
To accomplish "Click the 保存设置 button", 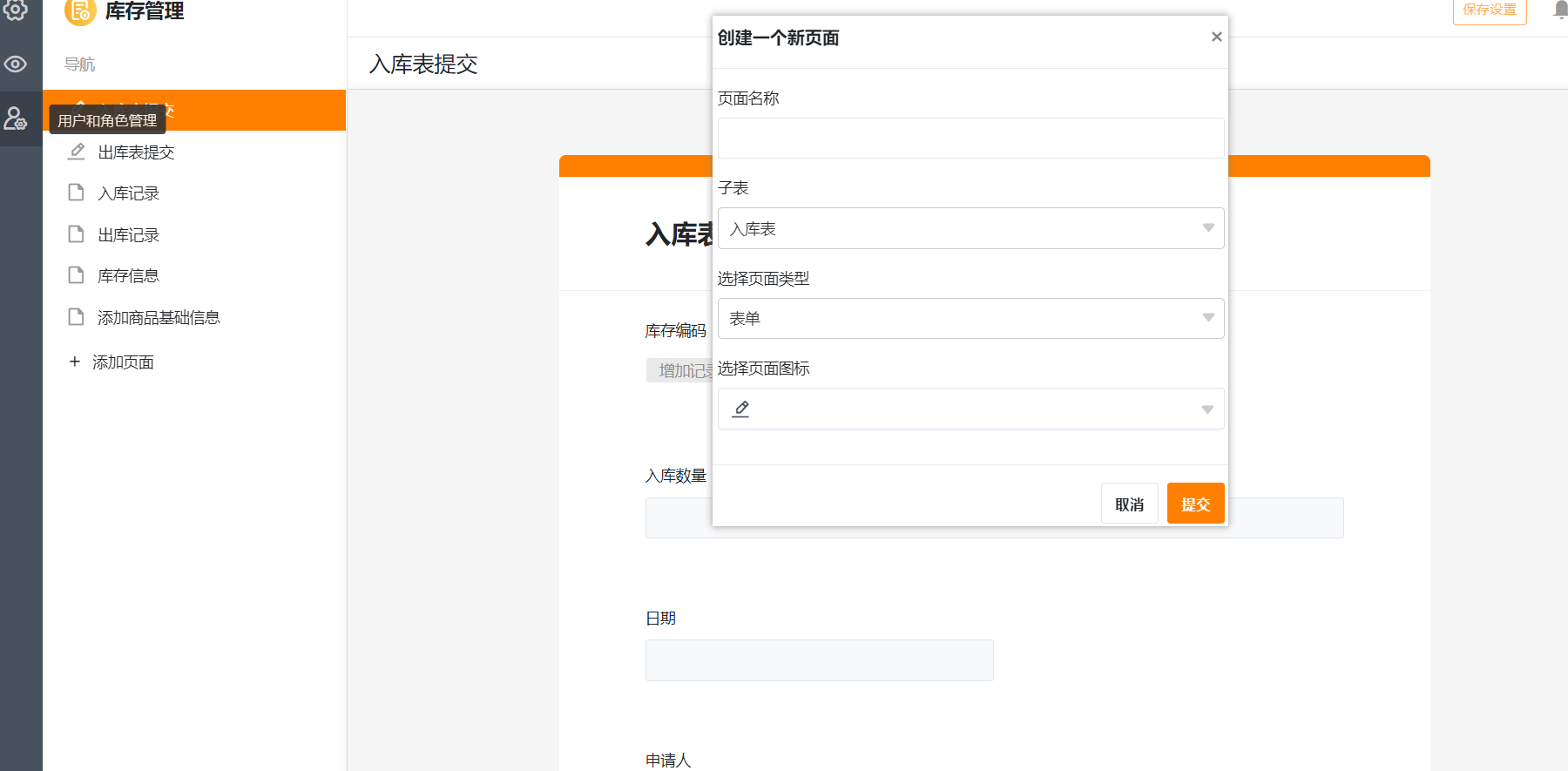I will click(x=1489, y=10).
